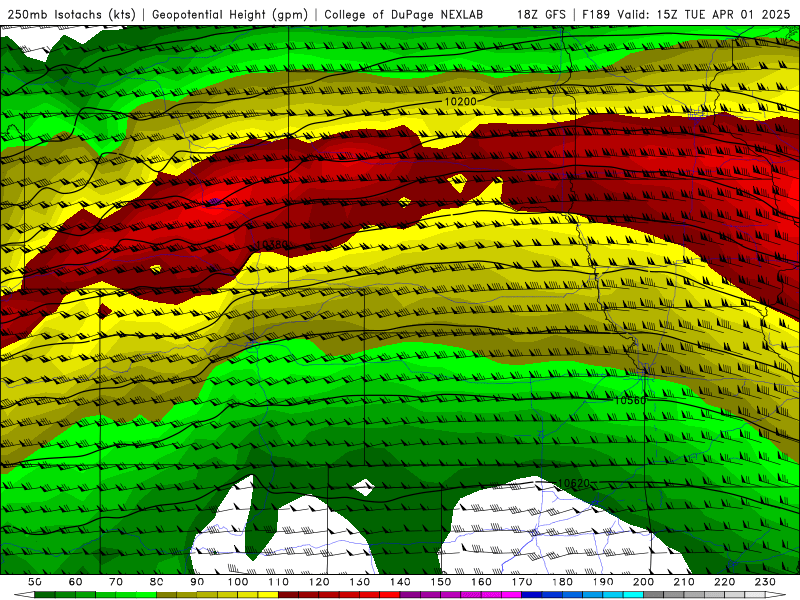Image resolution: width=800 pixels, height=600 pixels.
Task: Click the 'Geopotential Height (gpm)' header label
Action: [x=230, y=14]
